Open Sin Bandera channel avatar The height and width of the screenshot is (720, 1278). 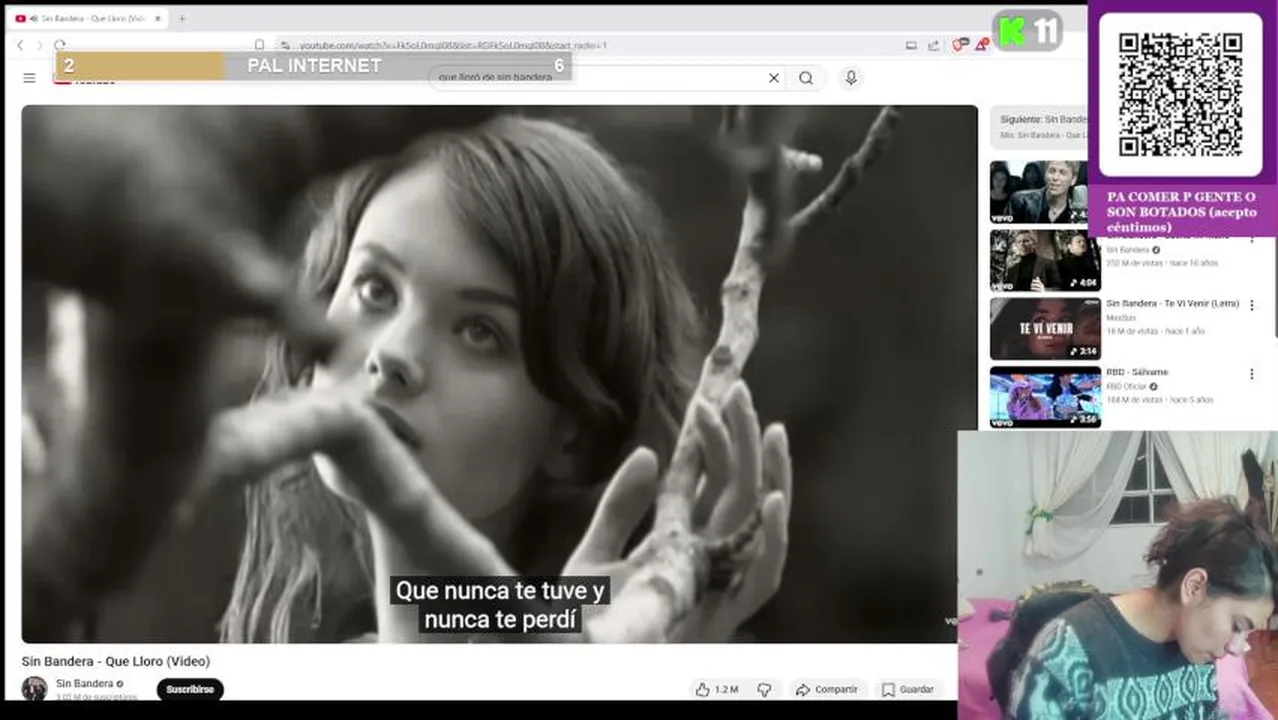click(35, 688)
